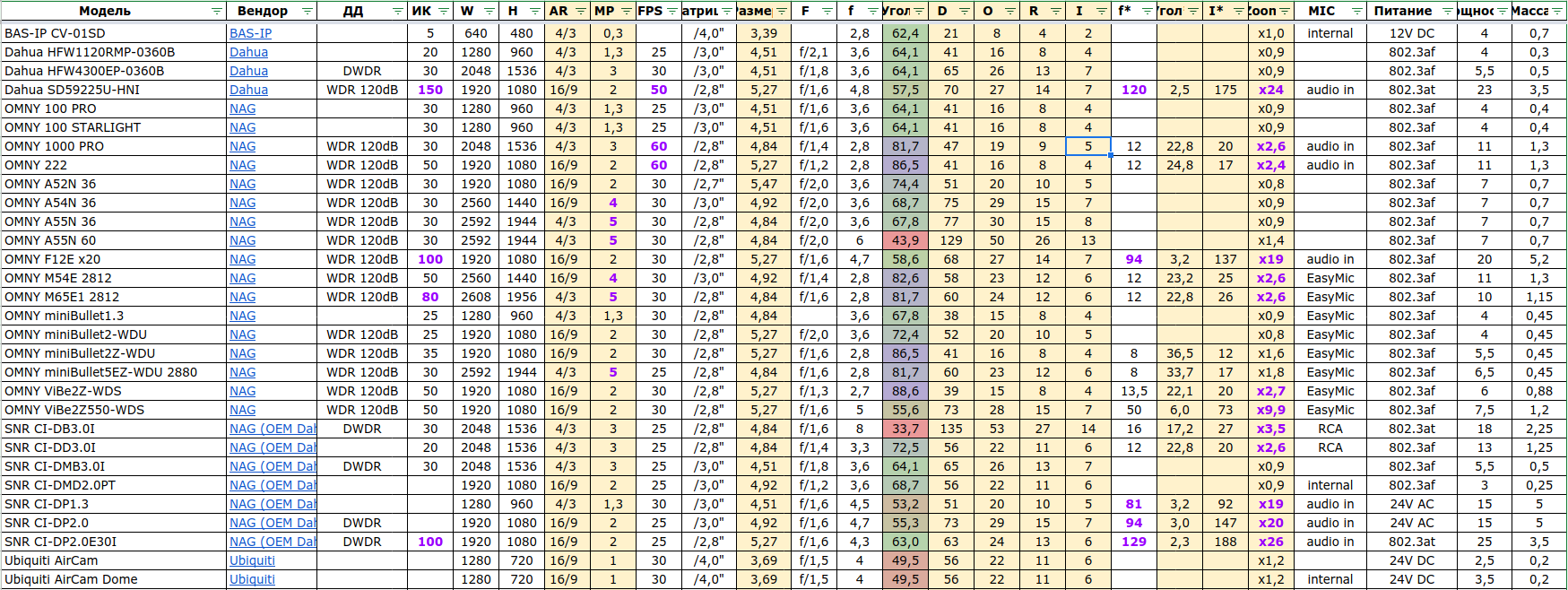Open the Масса column filter

pyautogui.click(x=1558, y=12)
